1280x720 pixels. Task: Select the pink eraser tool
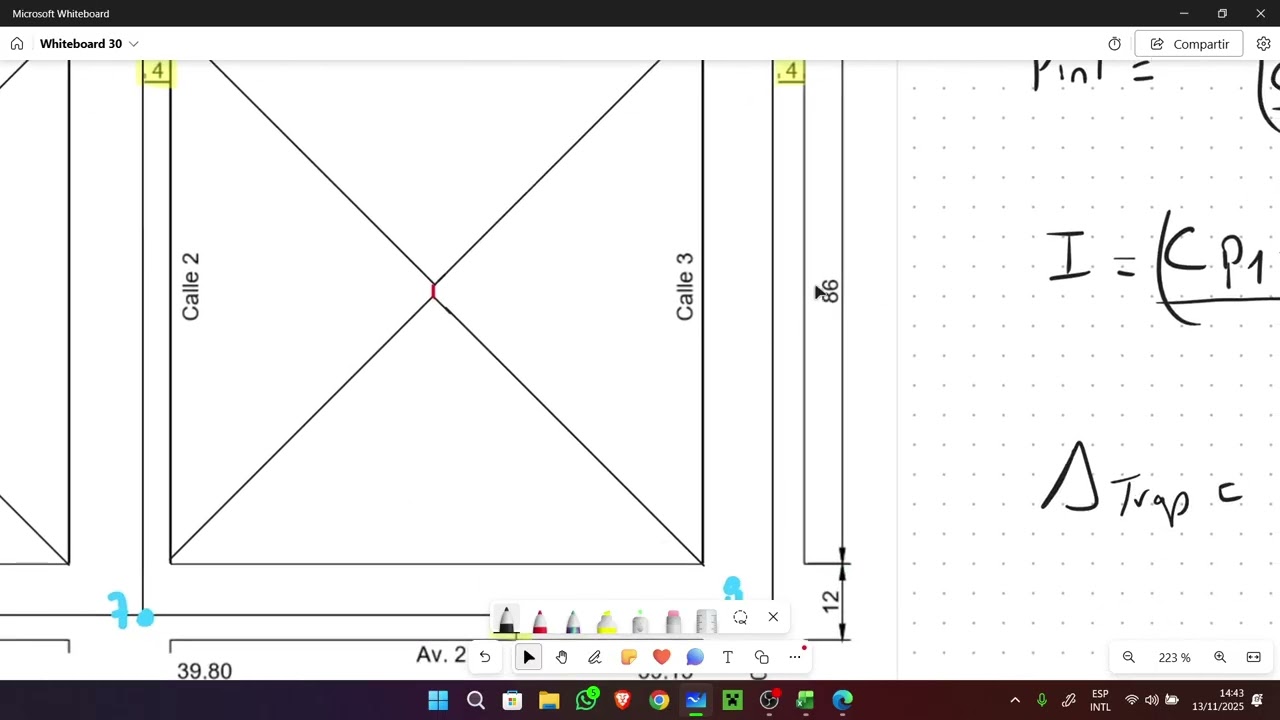tap(673, 620)
